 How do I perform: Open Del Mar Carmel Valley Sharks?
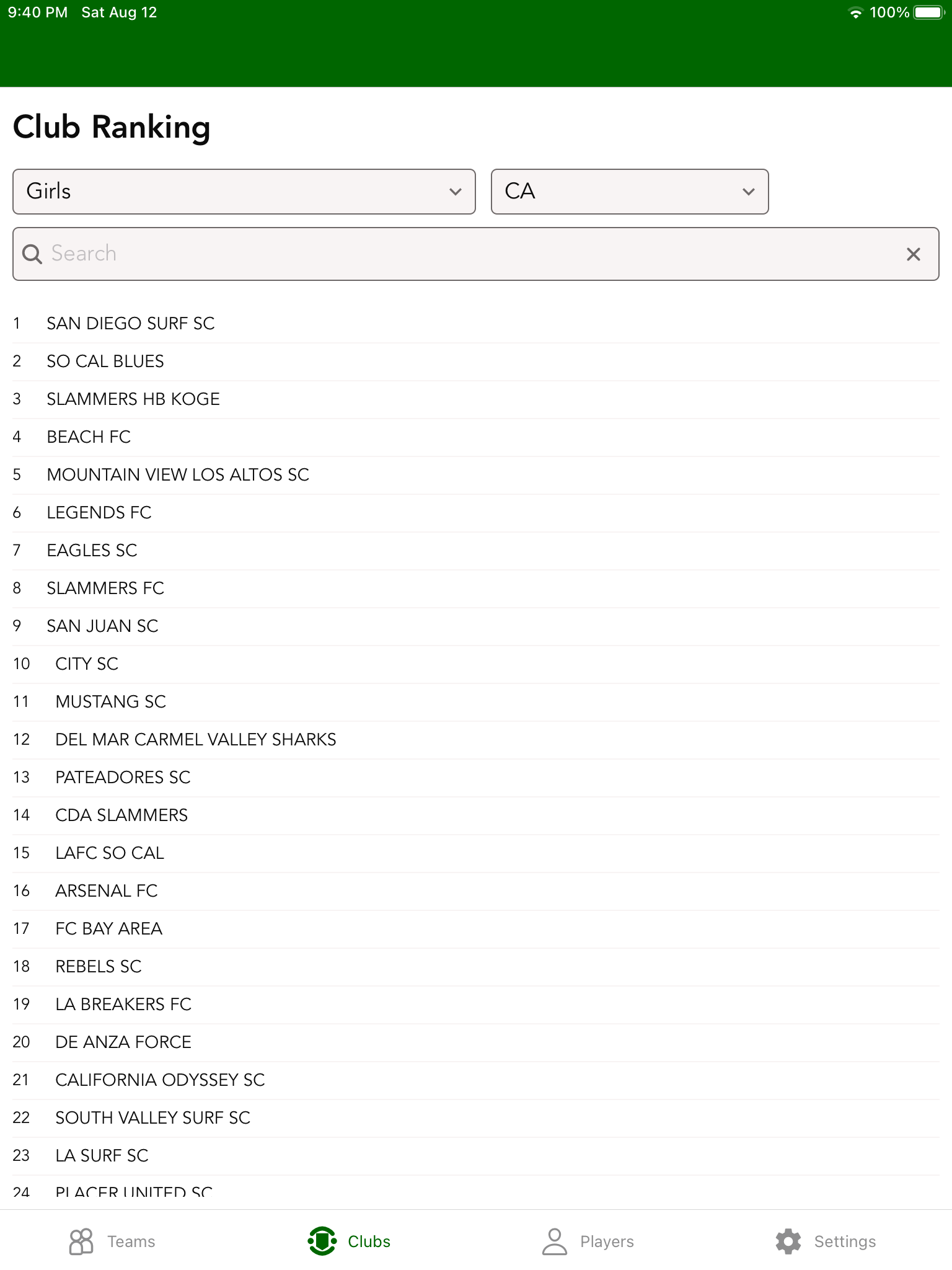tap(196, 740)
